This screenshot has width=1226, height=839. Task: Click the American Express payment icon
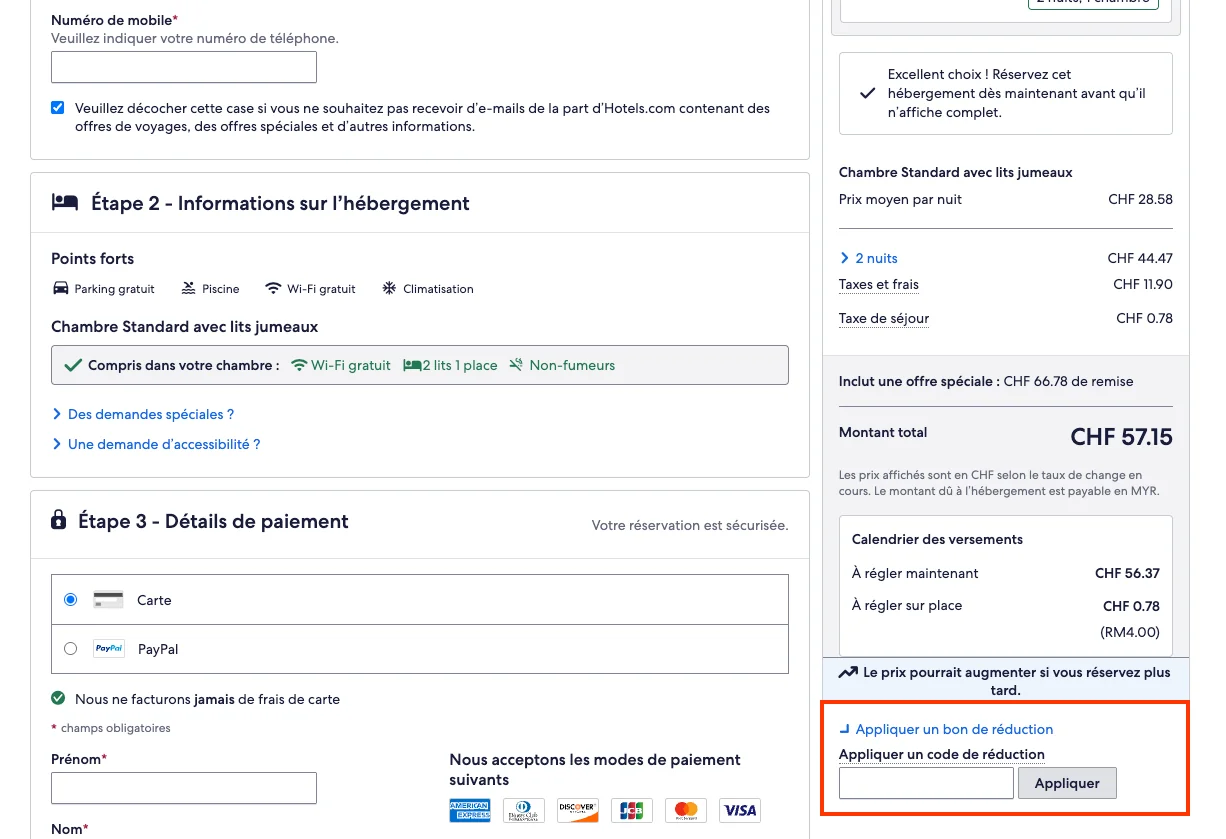tap(469, 810)
